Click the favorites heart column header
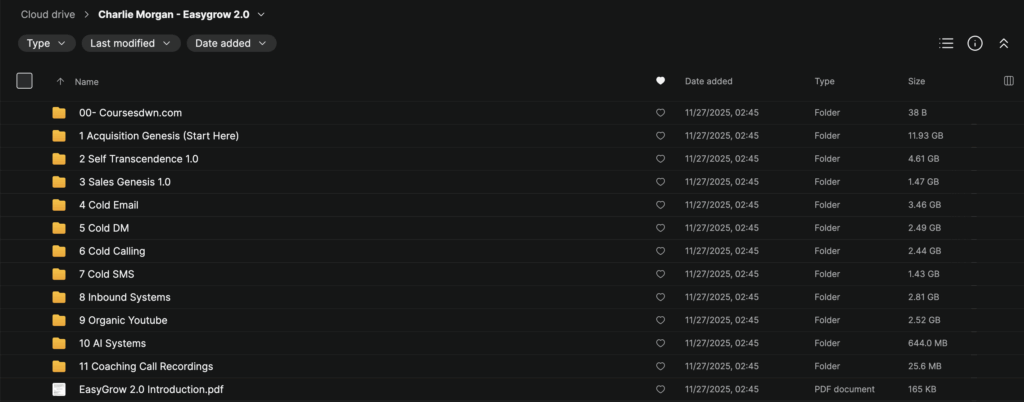 tap(660, 81)
